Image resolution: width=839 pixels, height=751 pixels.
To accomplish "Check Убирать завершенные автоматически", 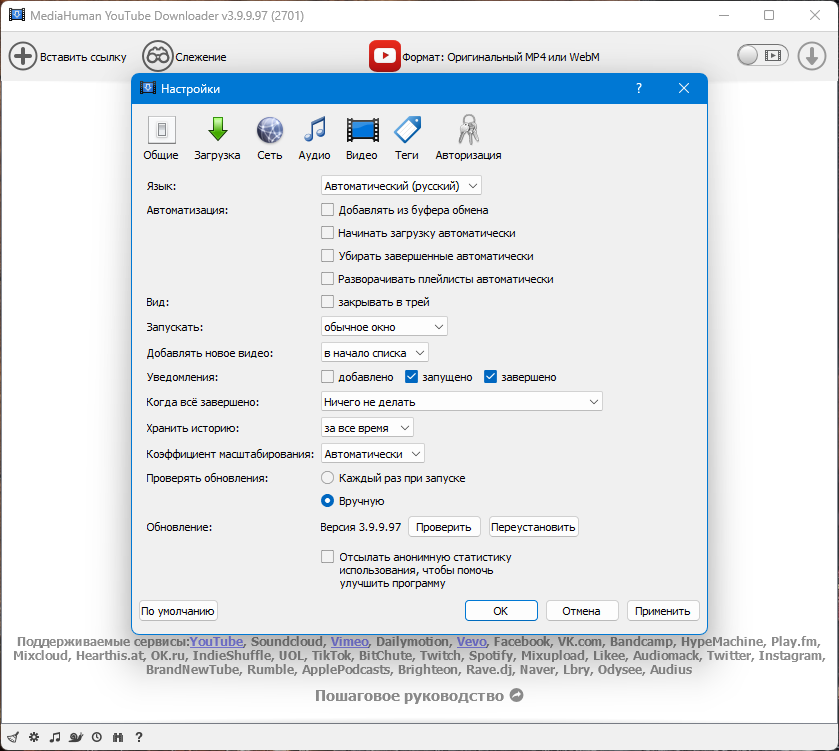I will pos(327,256).
